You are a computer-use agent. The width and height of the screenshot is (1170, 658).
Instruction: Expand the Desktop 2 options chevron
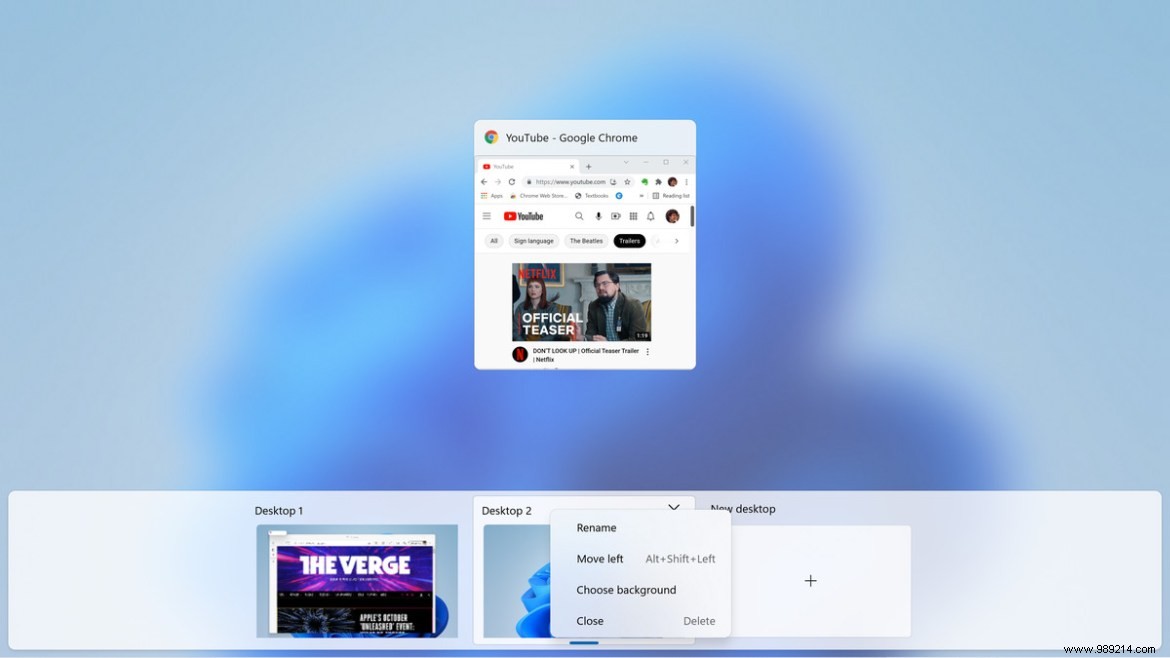click(673, 507)
